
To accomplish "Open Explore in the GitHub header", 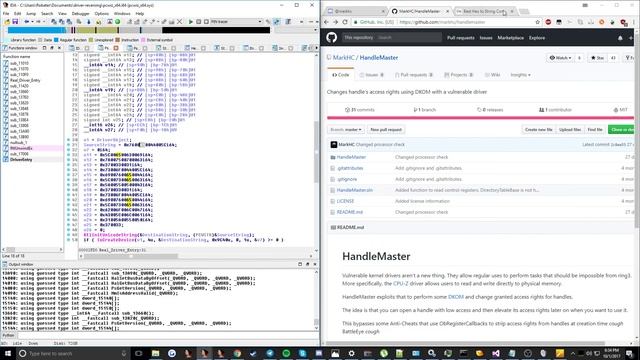I will (537, 38).
